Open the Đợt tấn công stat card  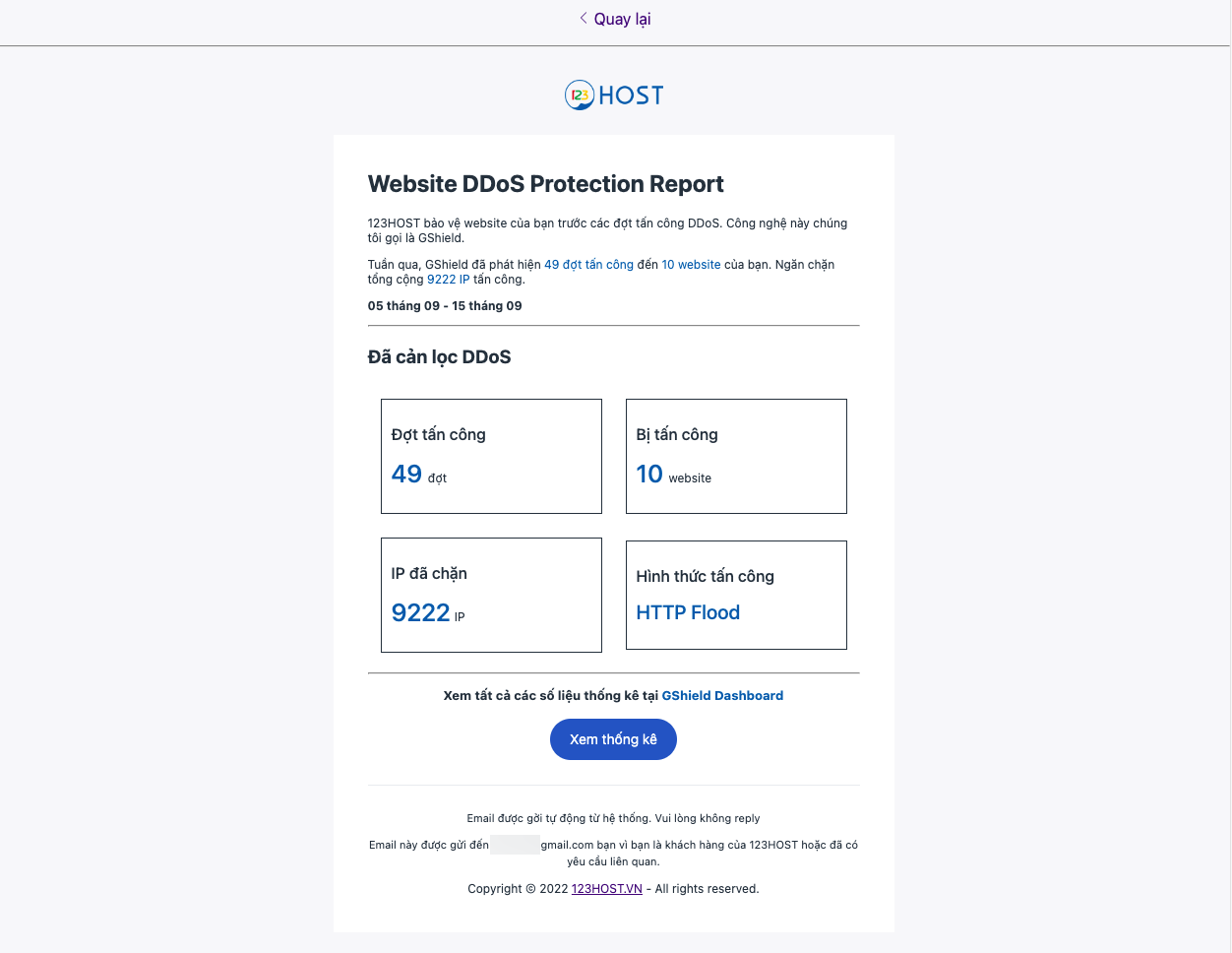tap(491, 456)
